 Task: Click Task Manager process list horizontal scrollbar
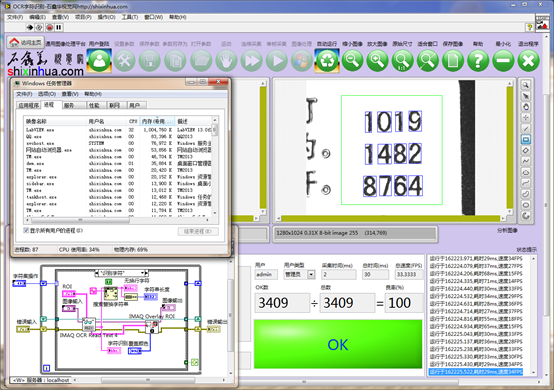(81, 220)
